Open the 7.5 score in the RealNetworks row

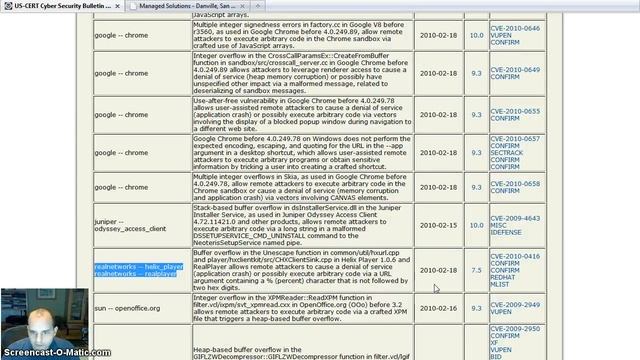point(476,270)
